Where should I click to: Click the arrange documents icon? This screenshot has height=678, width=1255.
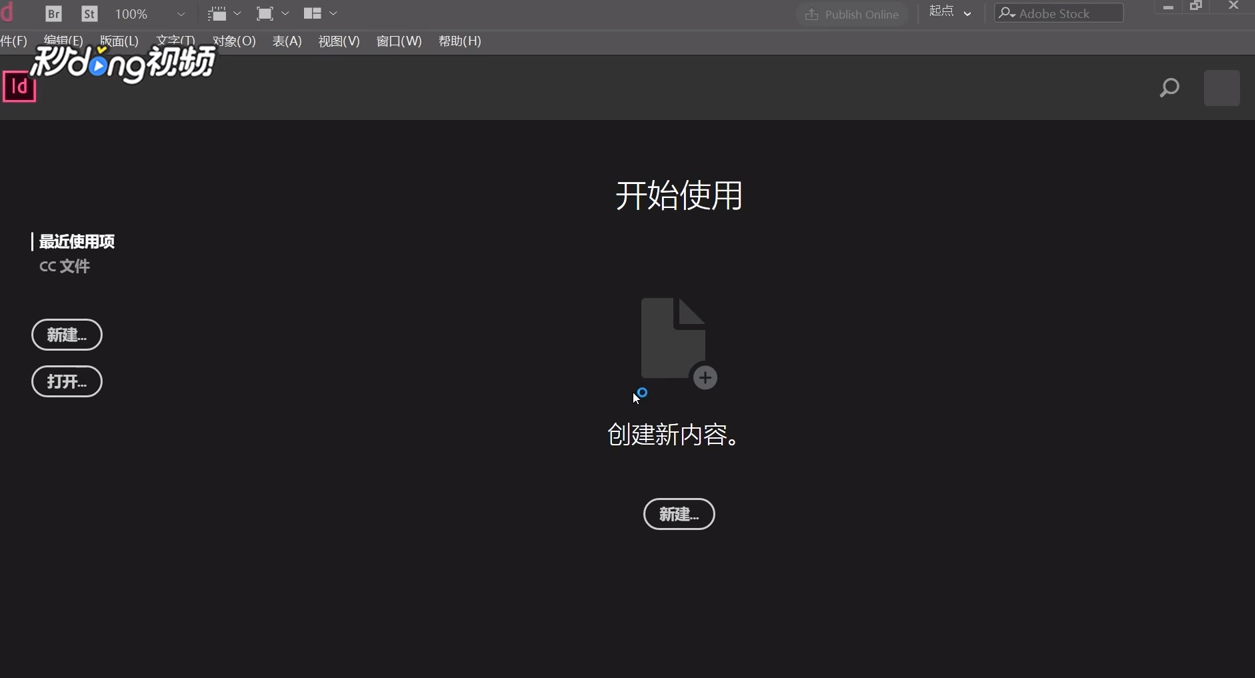313,13
